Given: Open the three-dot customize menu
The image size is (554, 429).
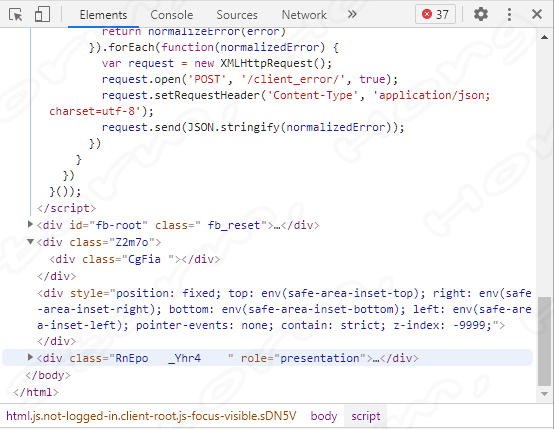Looking at the screenshot, I should coord(509,14).
